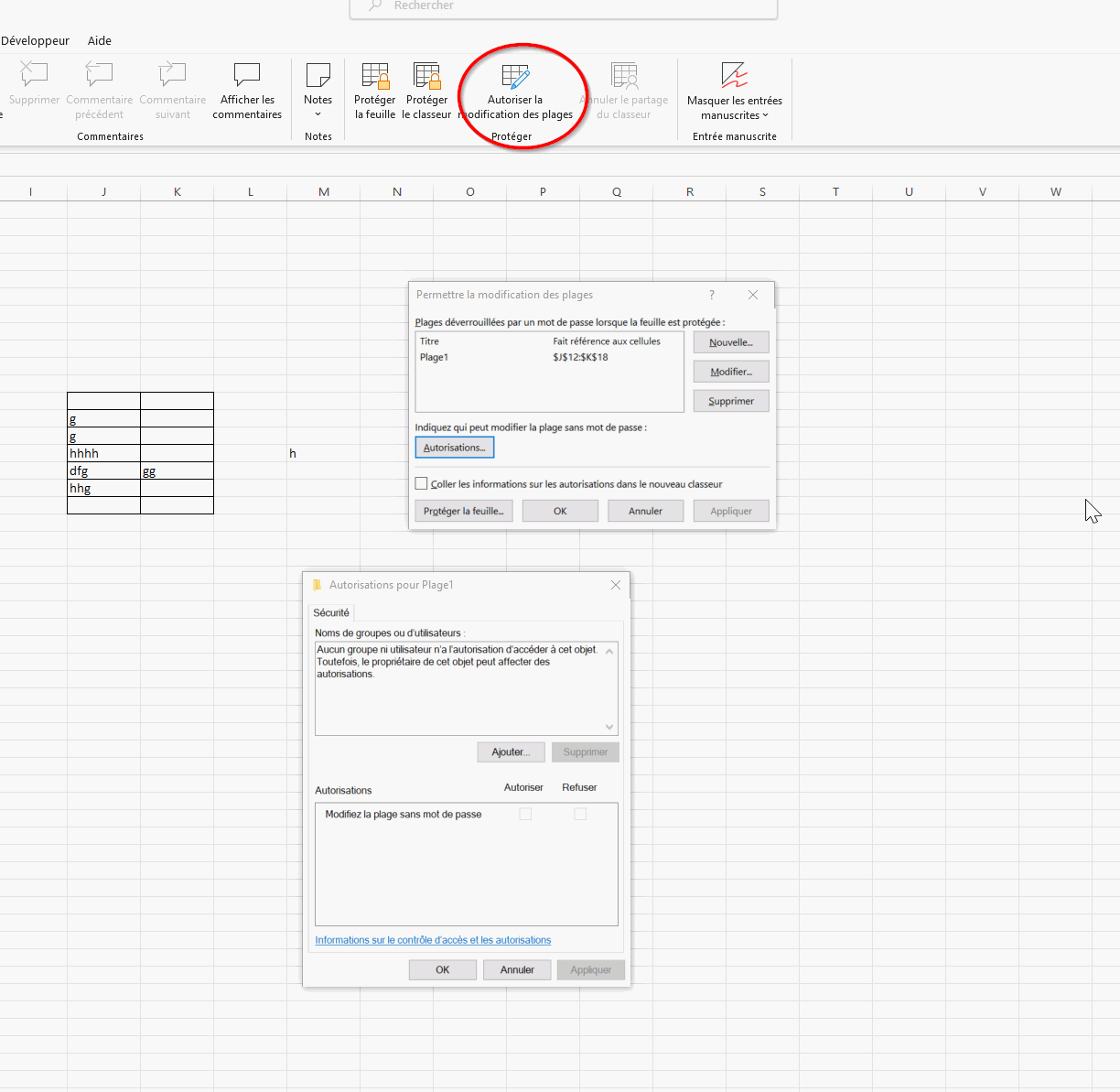The image size is (1120, 1092).
Task: Click the Autorisations... button
Action: (455, 448)
